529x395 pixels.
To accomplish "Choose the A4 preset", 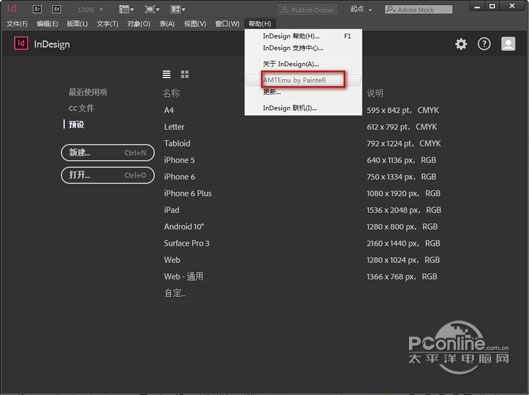I will tap(169, 110).
